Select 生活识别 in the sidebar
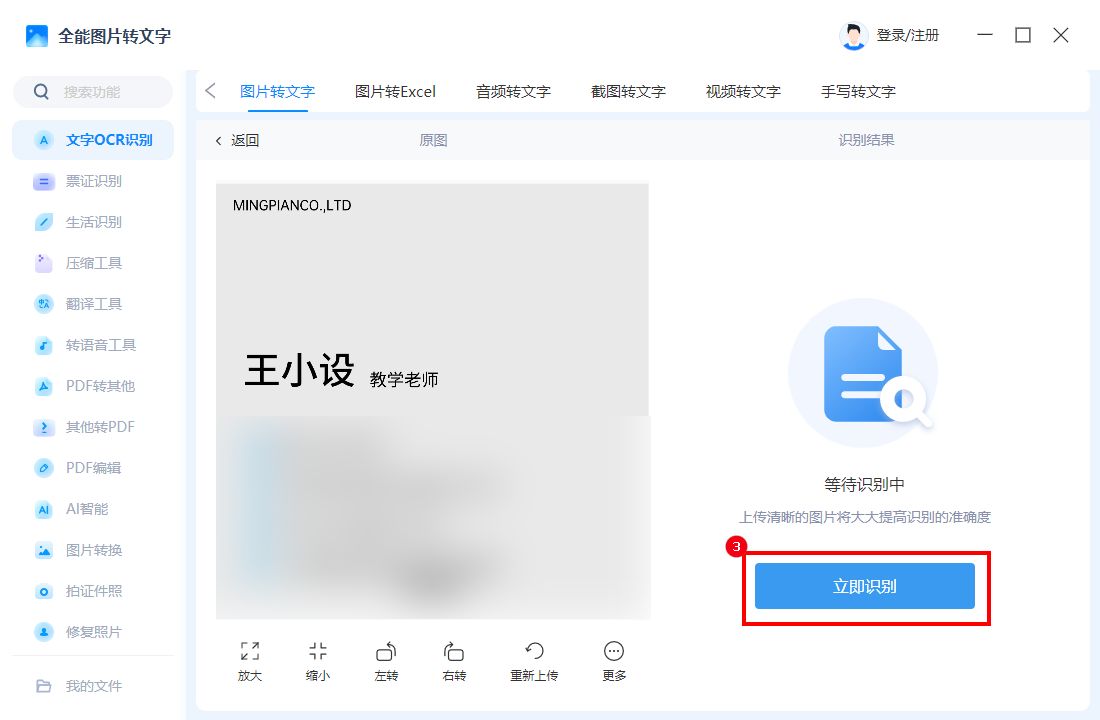The image size is (1100, 720). coord(93,222)
